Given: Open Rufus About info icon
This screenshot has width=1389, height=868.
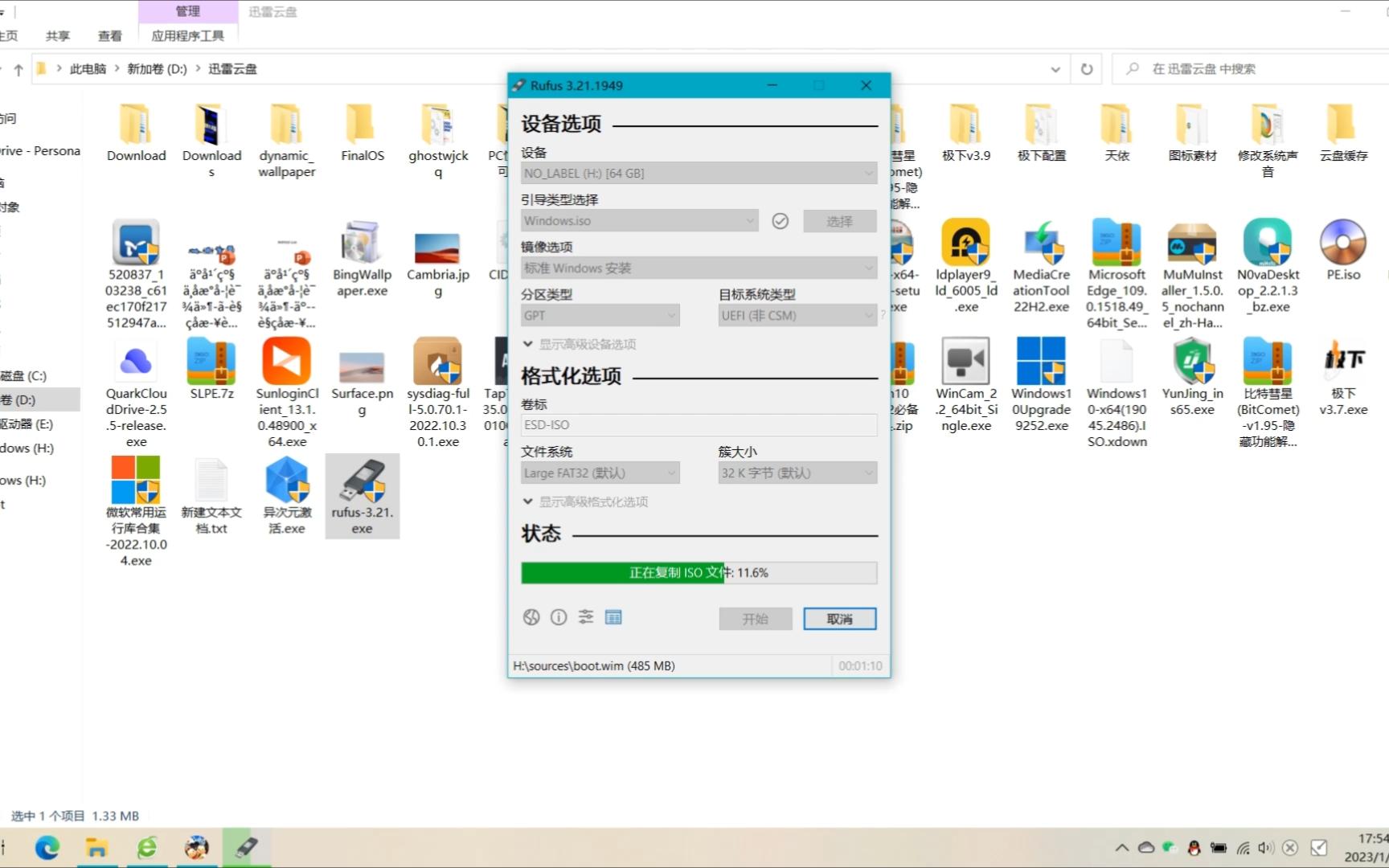Looking at the screenshot, I should click(x=559, y=617).
